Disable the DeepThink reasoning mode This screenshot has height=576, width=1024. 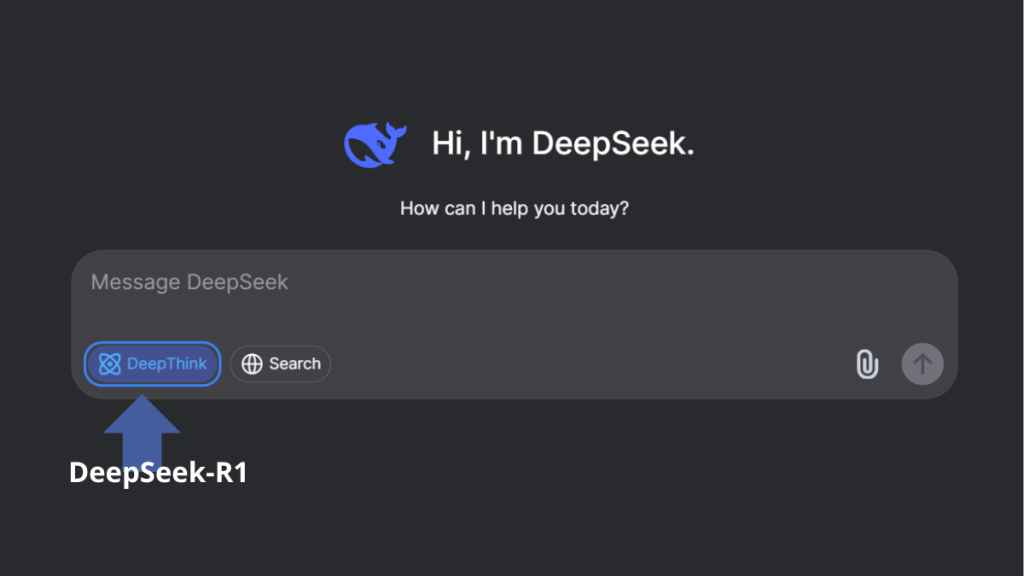152,364
